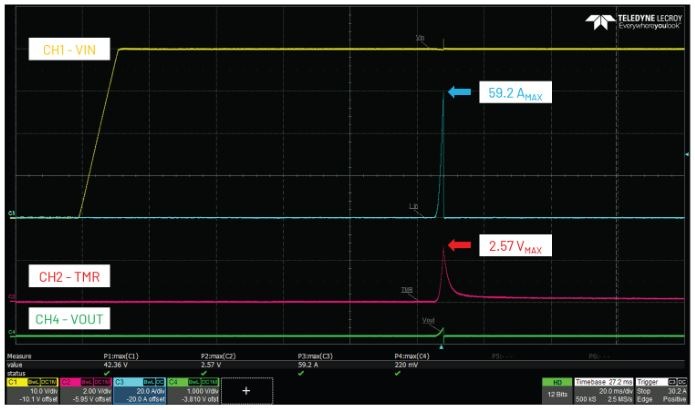Open the C1 channel descriptor box
Viewport: 695px width, 410px height.
[33, 390]
